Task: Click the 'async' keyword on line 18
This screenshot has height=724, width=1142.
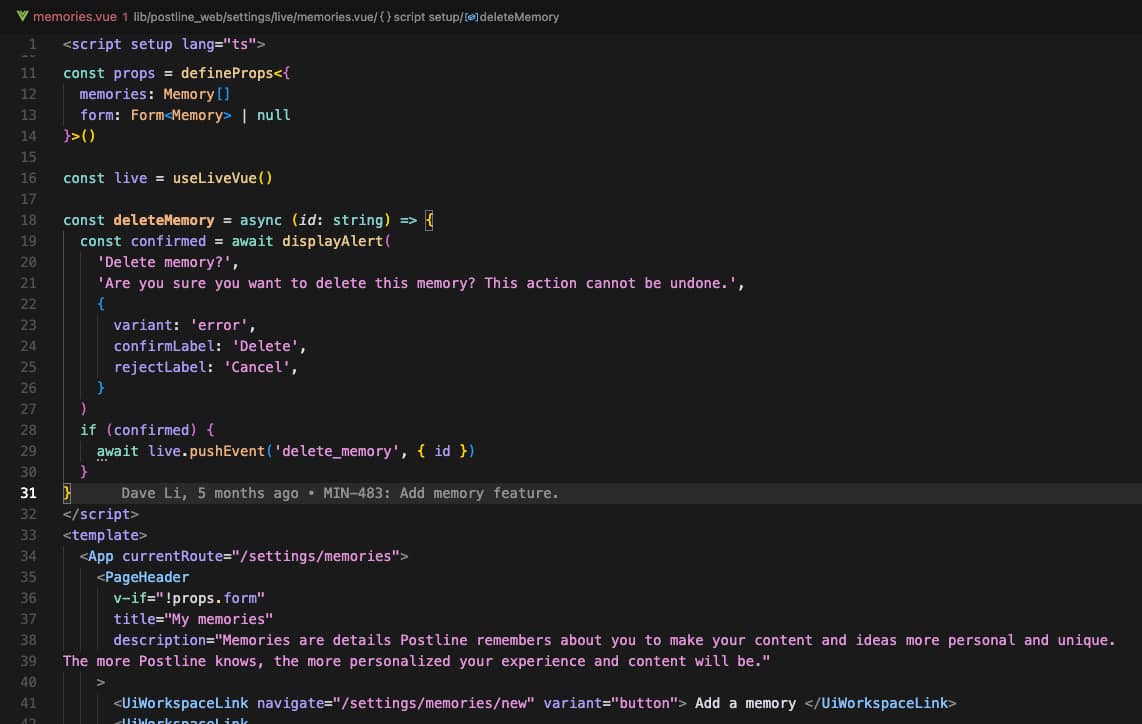Action: pyautogui.click(x=261, y=220)
